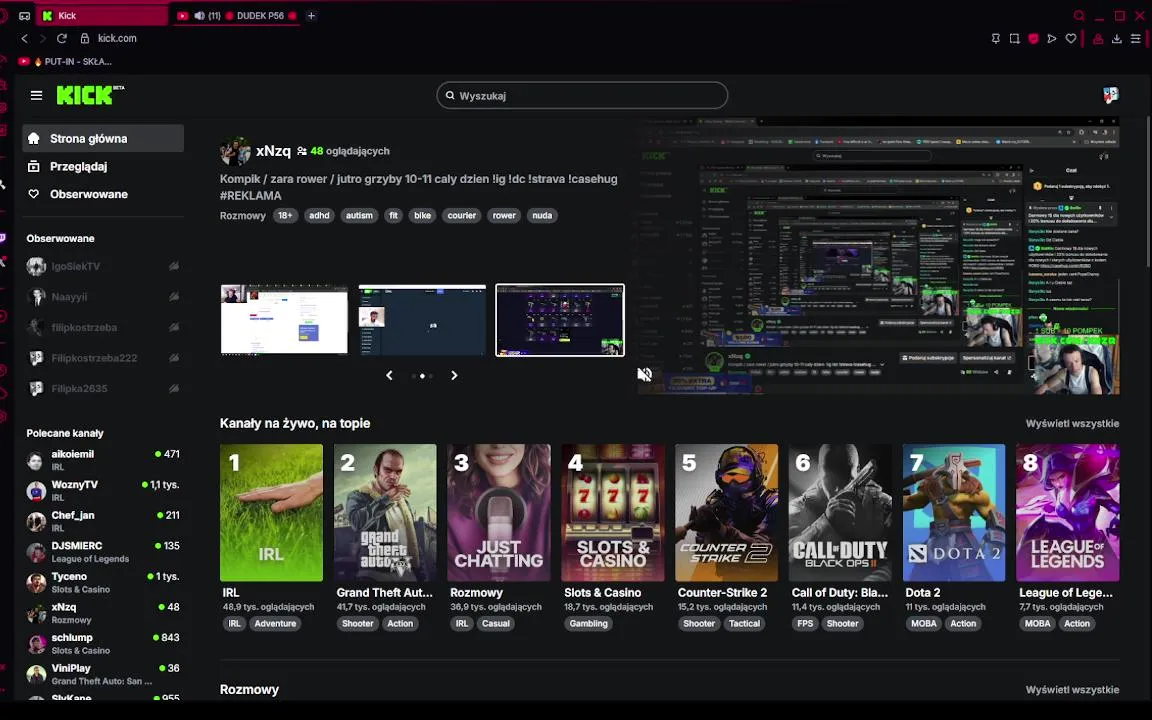Screen dimensions: 1152x720
Task: Toggle the red ad blocker shield icon
Action: pyautogui.click(x=1034, y=38)
